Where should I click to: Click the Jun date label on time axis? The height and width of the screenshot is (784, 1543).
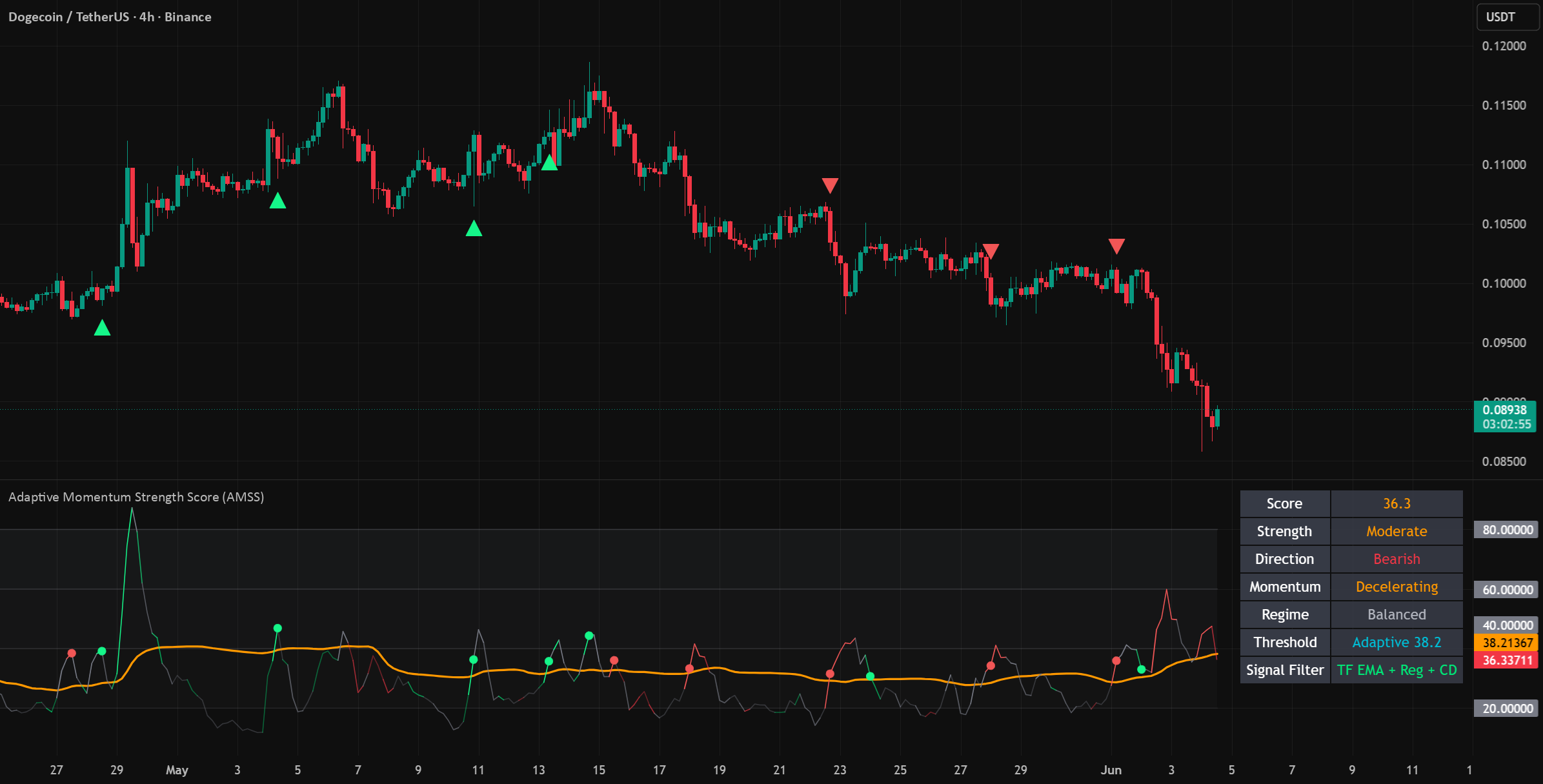1111,770
